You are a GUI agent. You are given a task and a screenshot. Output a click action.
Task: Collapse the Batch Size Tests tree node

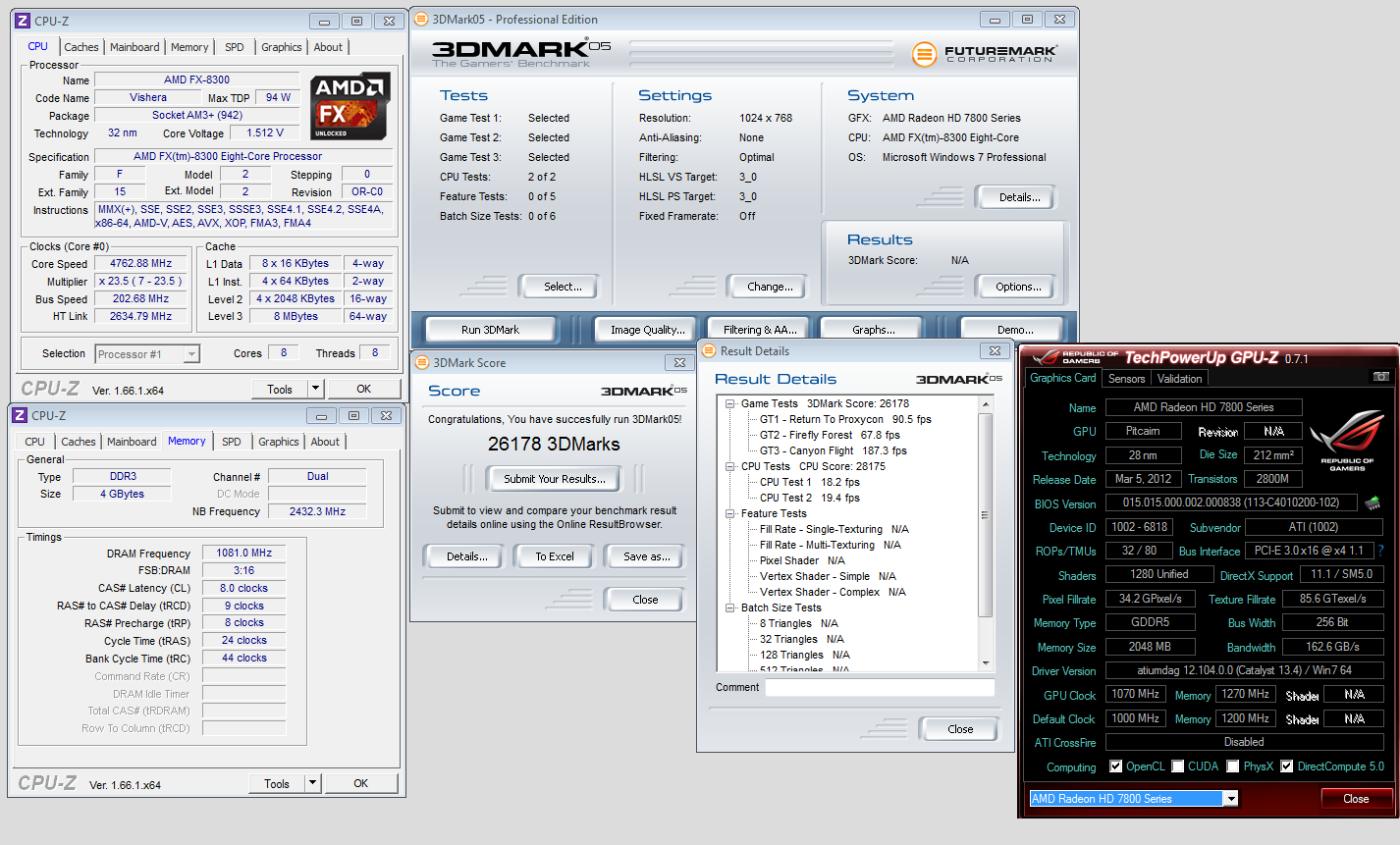pos(730,607)
